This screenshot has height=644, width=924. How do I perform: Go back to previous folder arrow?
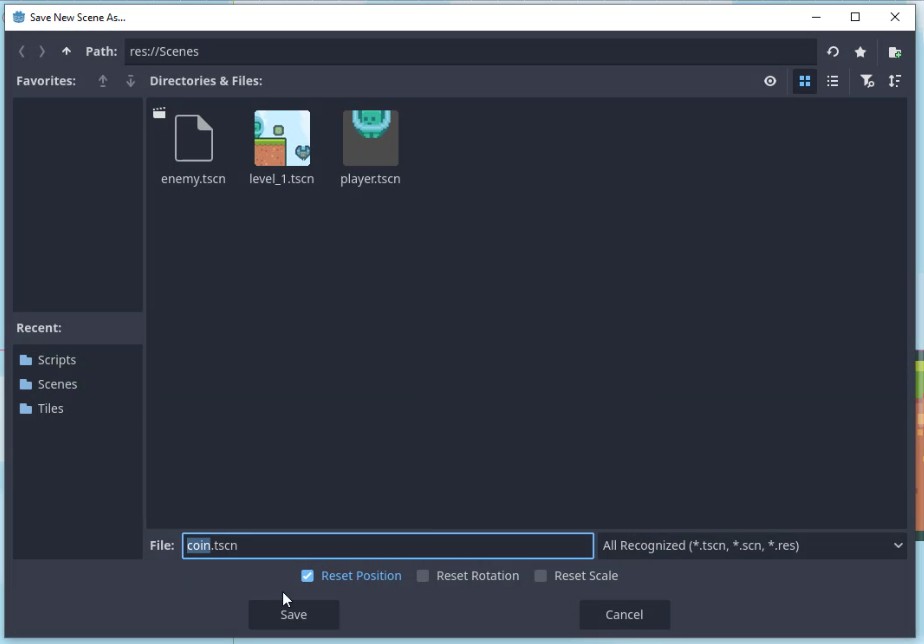22,52
